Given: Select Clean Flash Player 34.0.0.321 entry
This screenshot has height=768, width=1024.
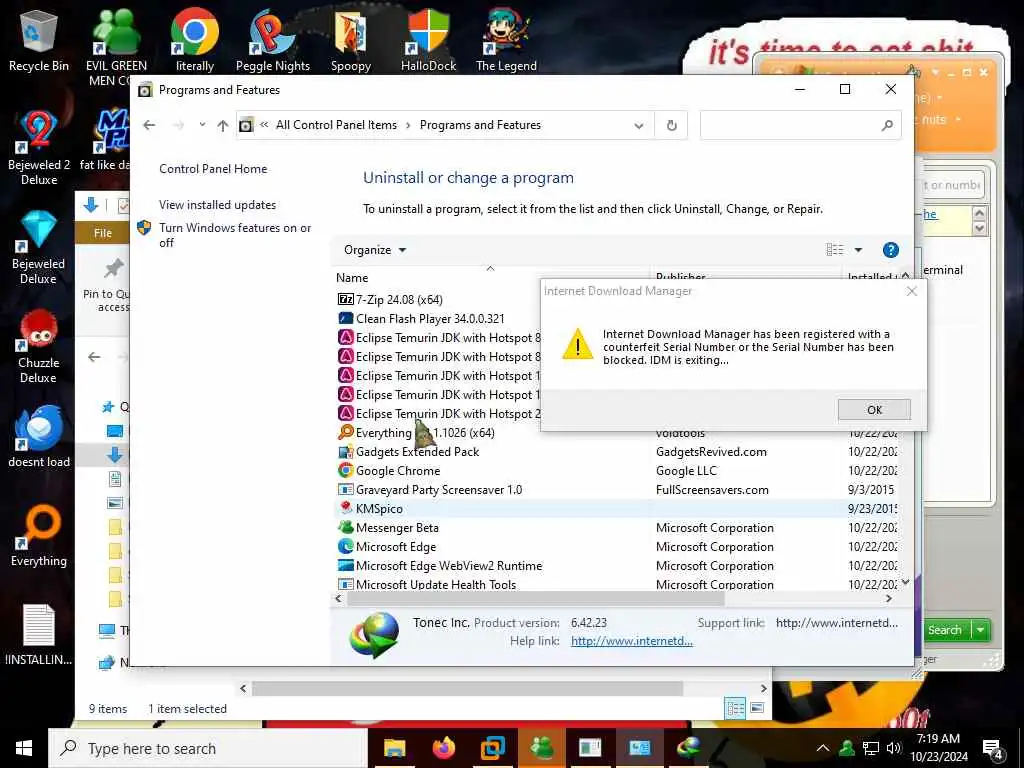Looking at the screenshot, I should tap(430, 319).
